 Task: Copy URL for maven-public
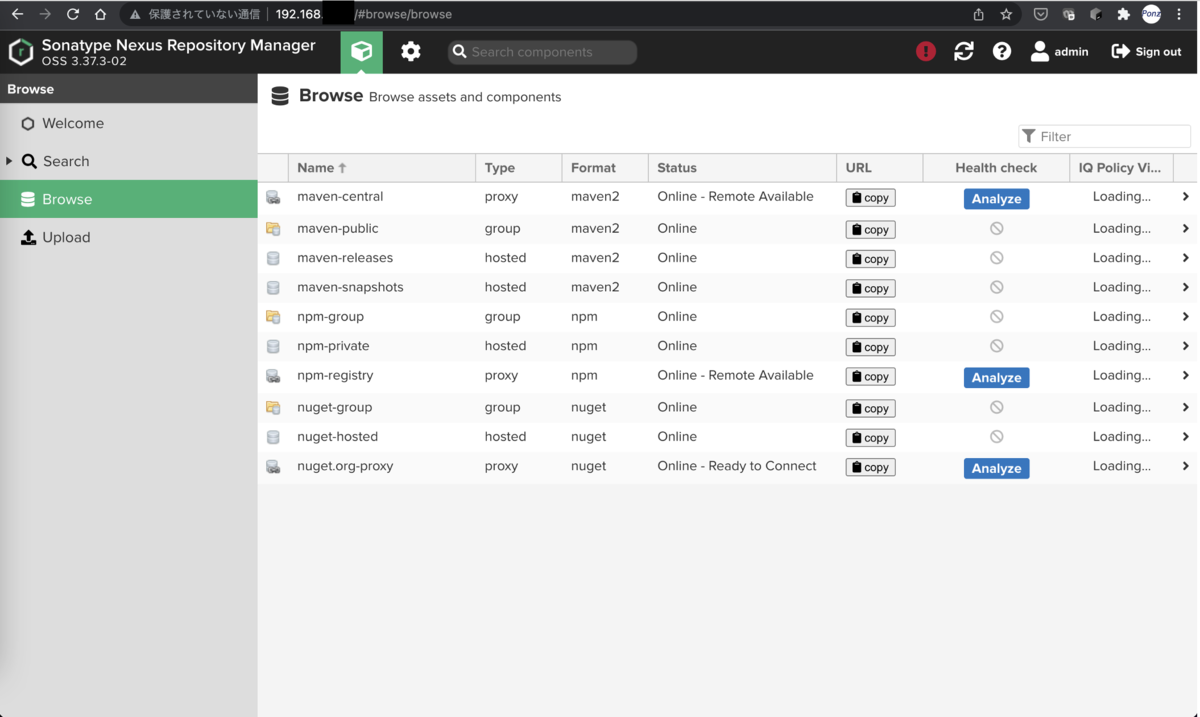[x=870, y=229]
